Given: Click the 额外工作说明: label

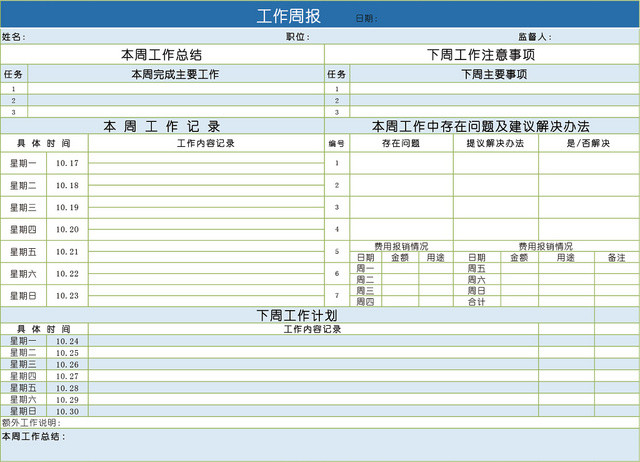Looking at the screenshot, I should click(31, 423).
